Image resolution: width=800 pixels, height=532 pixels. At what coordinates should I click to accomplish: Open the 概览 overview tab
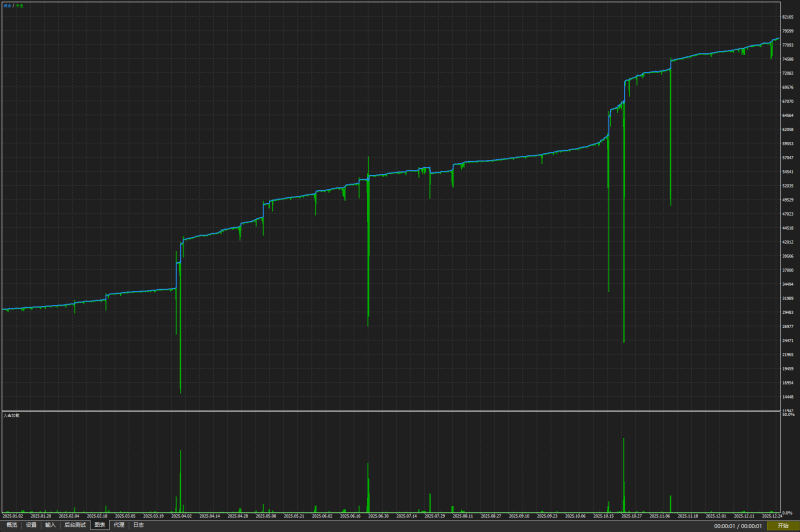pyautogui.click(x=12, y=525)
